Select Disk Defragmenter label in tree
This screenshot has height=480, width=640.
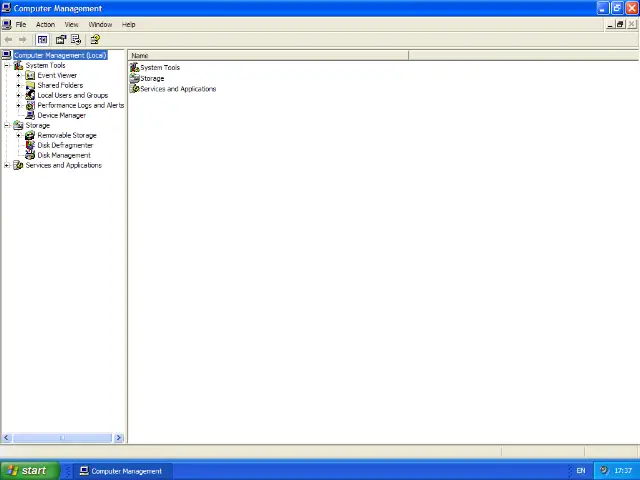point(65,145)
